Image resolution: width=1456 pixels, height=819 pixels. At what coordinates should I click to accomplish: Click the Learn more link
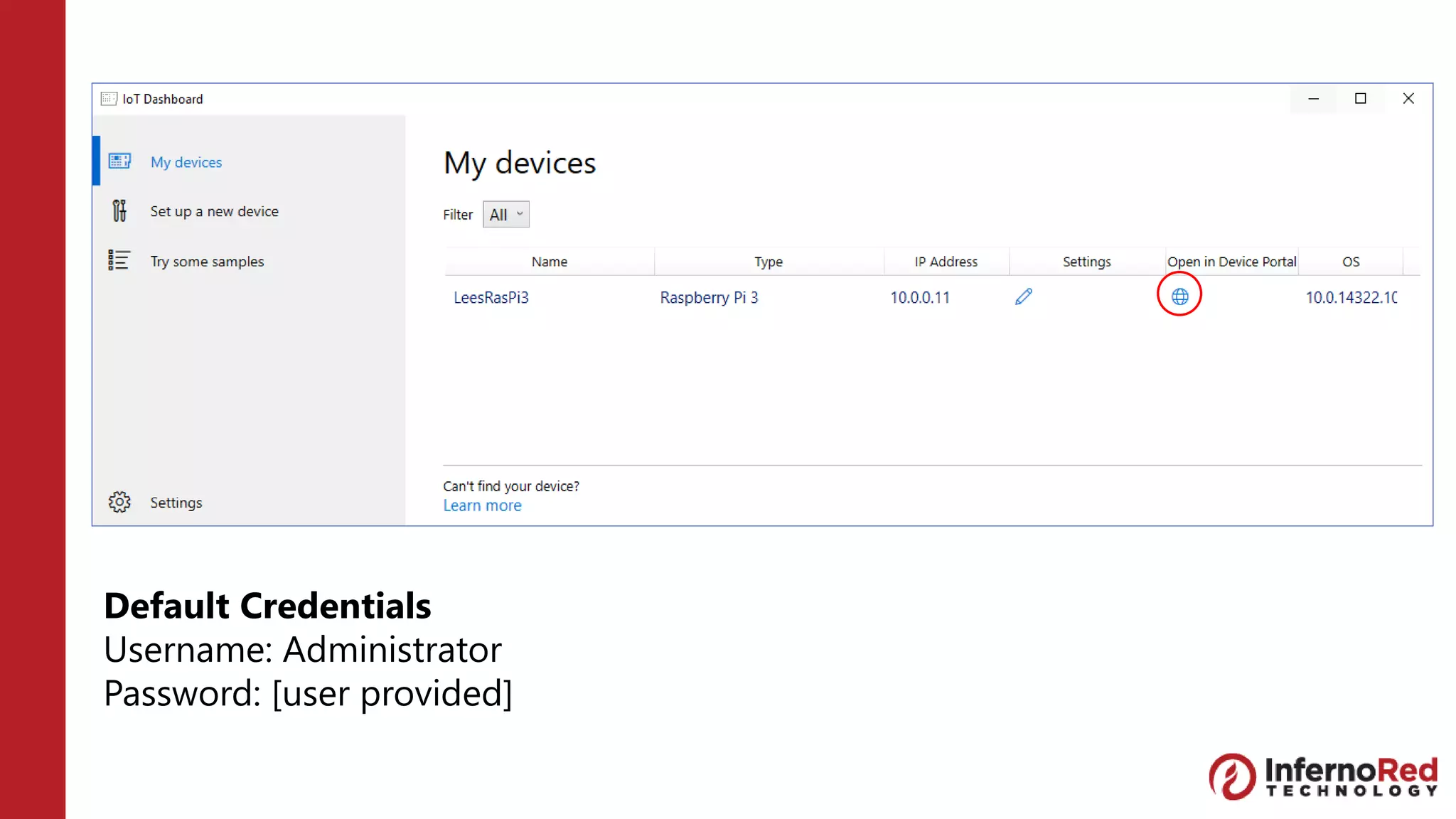[482, 505]
